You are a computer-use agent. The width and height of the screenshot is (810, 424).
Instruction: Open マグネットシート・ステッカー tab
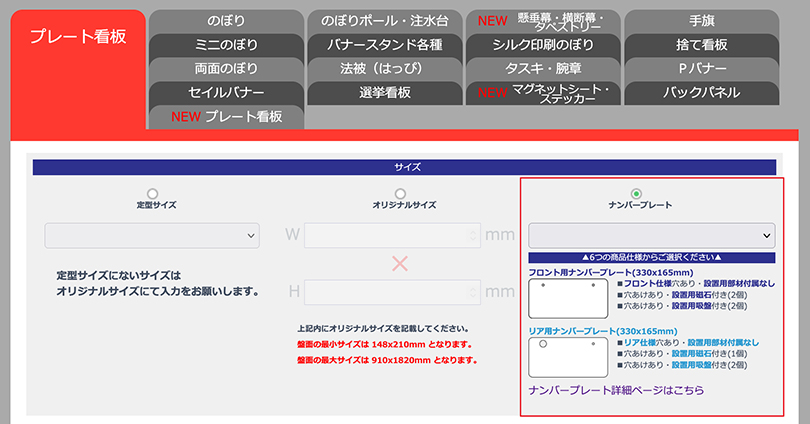543,93
